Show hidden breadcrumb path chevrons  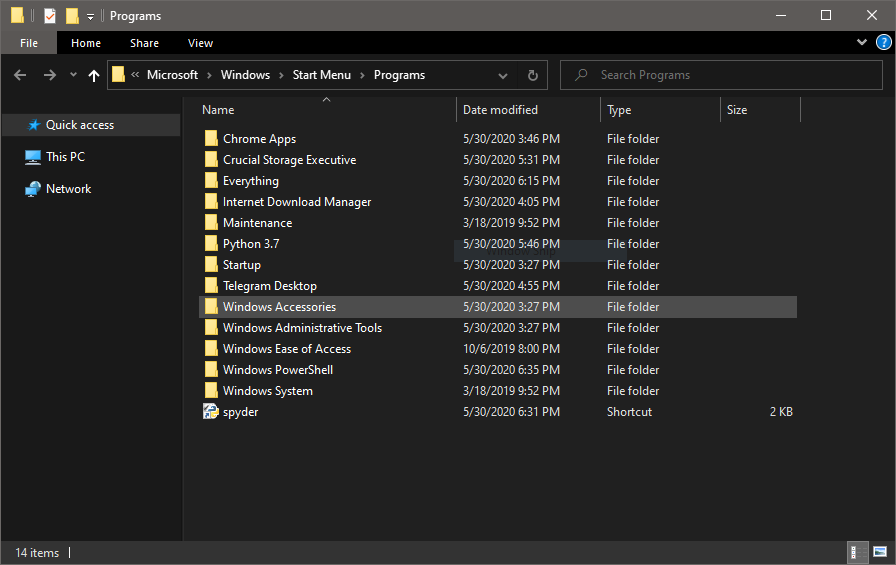135,75
